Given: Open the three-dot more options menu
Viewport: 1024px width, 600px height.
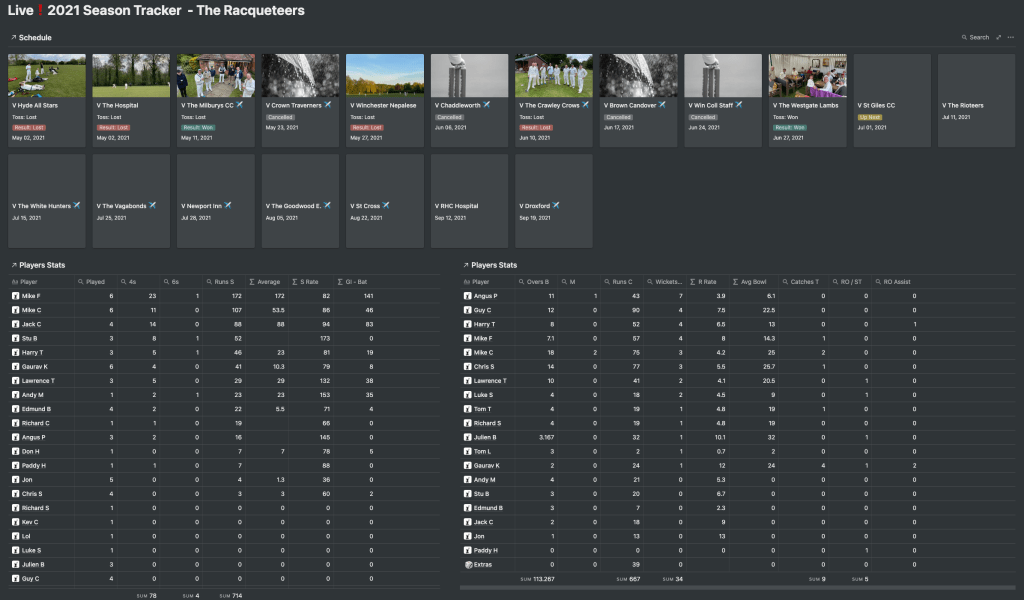Looking at the screenshot, I should (1011, 38).
